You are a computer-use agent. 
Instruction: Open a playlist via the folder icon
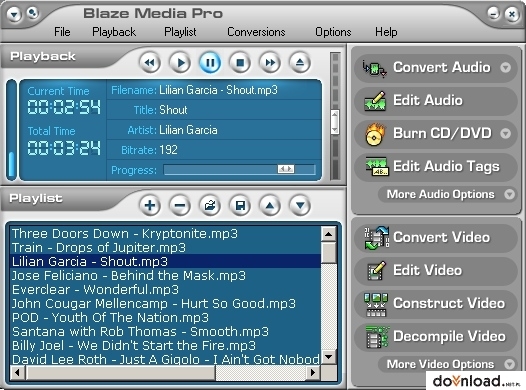click(210, 205)
